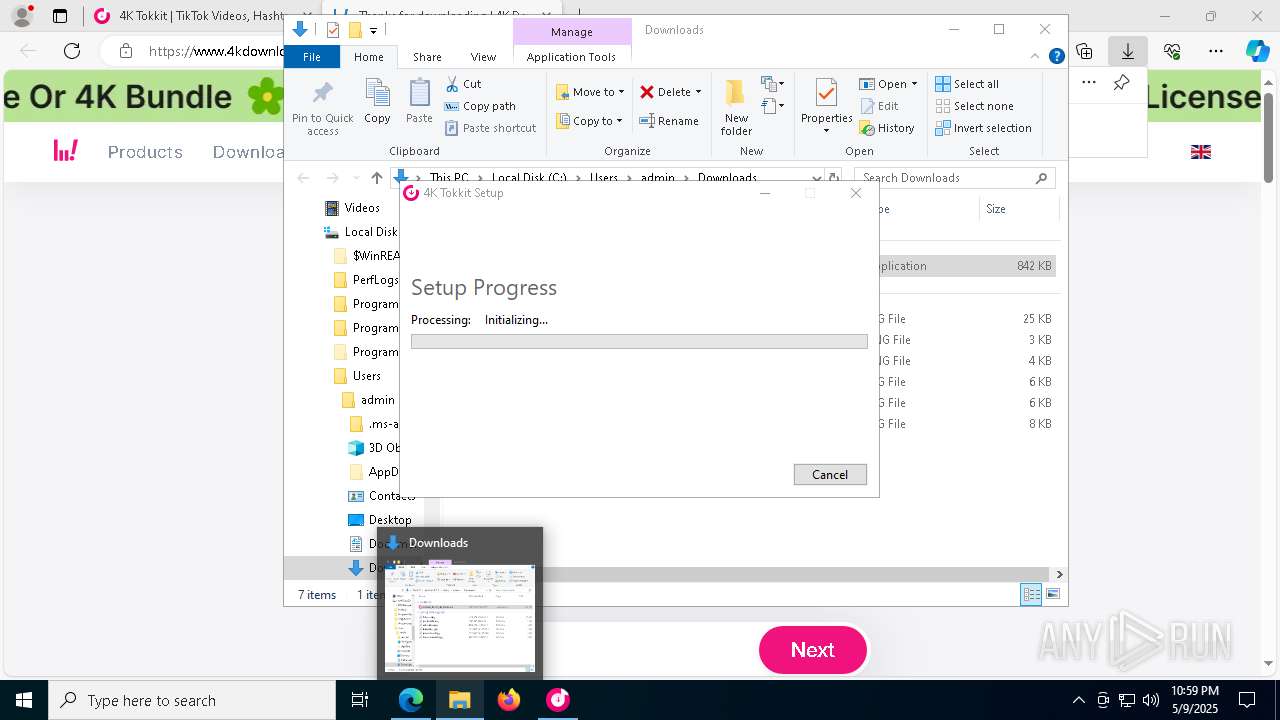Image resolution: width=1280 pixels, height=720 pixels.
Task: Click the Explorer Help question mark icon
Action: 1056,57
